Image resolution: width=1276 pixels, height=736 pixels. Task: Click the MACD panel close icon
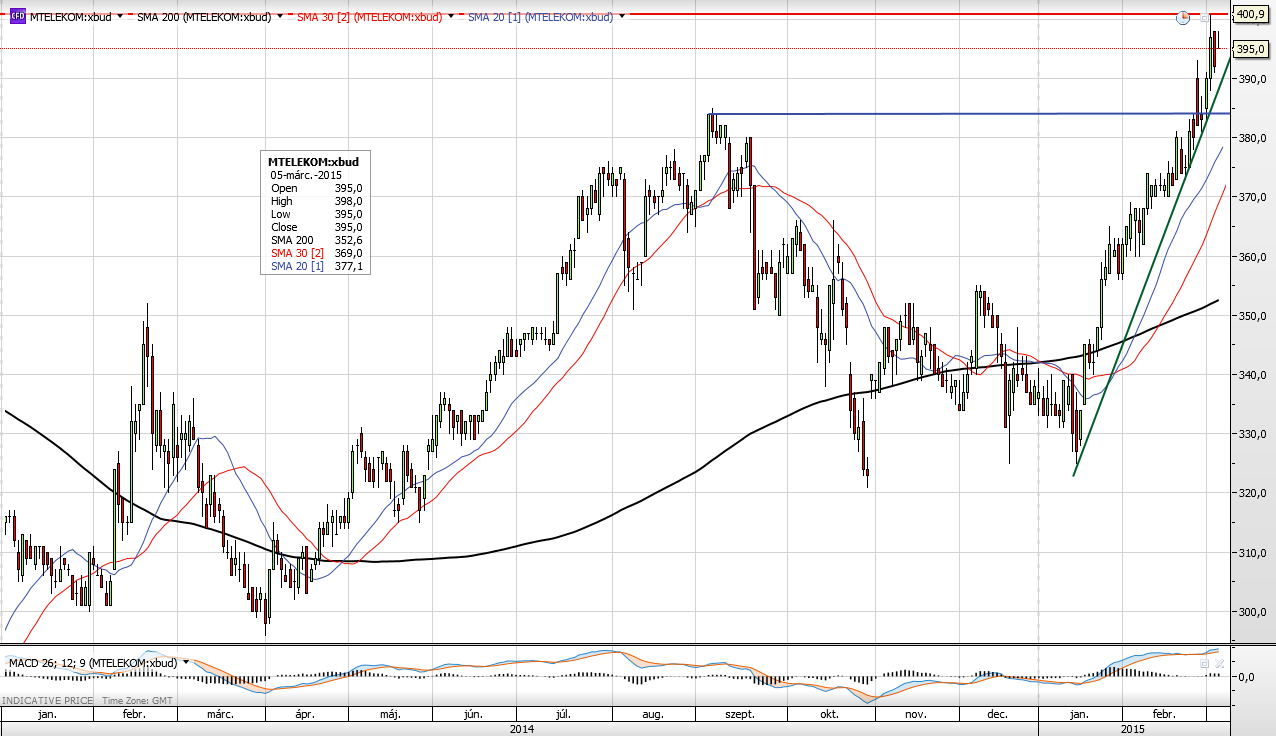[x=1218, y=663]
